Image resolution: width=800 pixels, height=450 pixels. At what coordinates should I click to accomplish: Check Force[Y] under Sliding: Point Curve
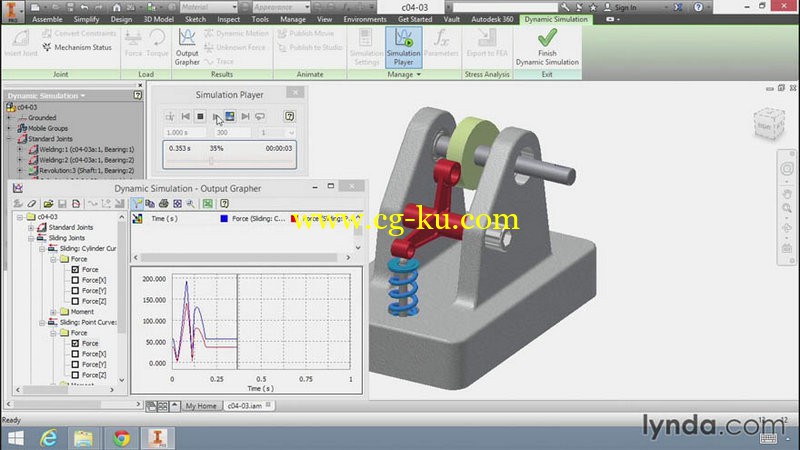(x=75, y=364)
